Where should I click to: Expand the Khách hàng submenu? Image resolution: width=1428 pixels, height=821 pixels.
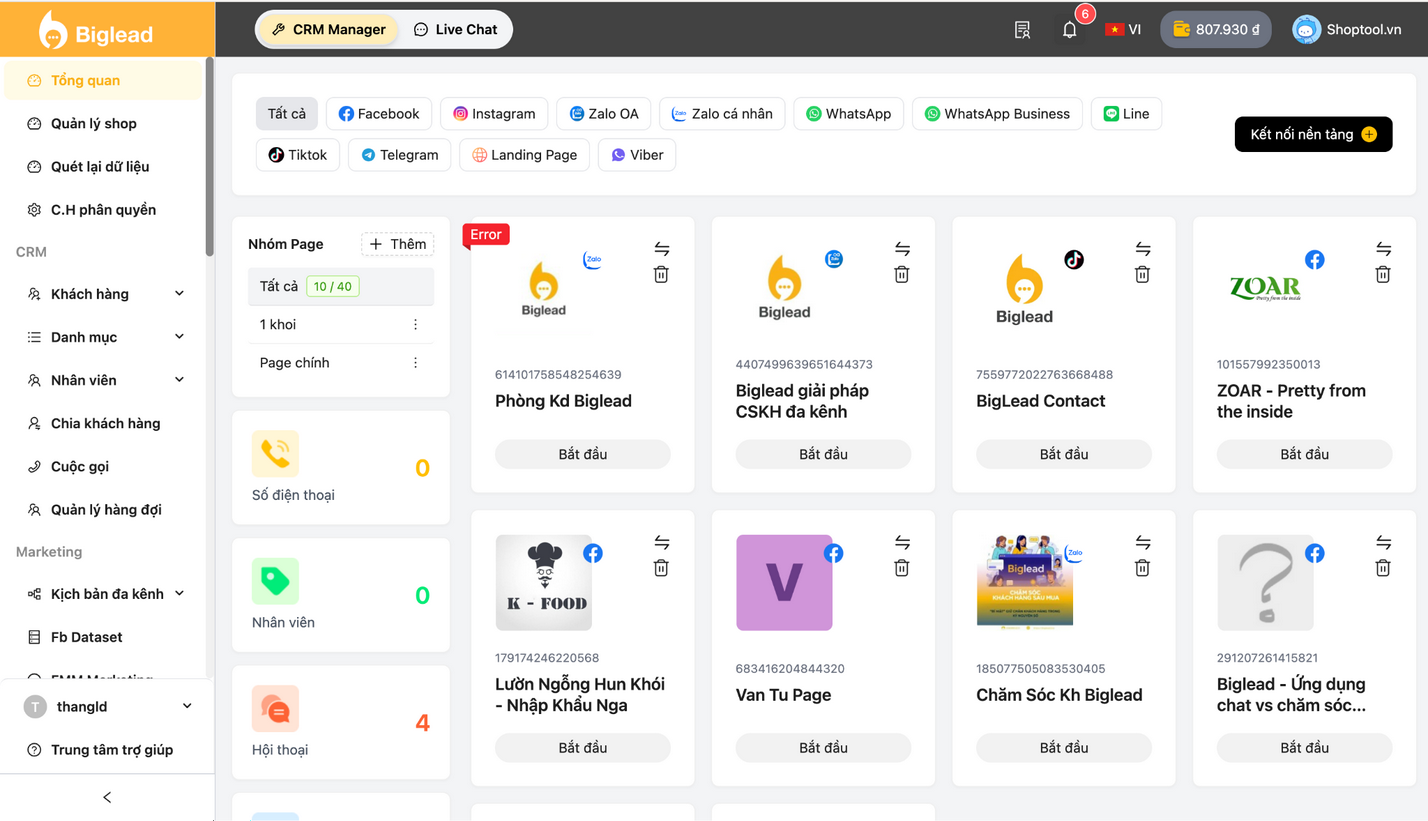point(180,294)
